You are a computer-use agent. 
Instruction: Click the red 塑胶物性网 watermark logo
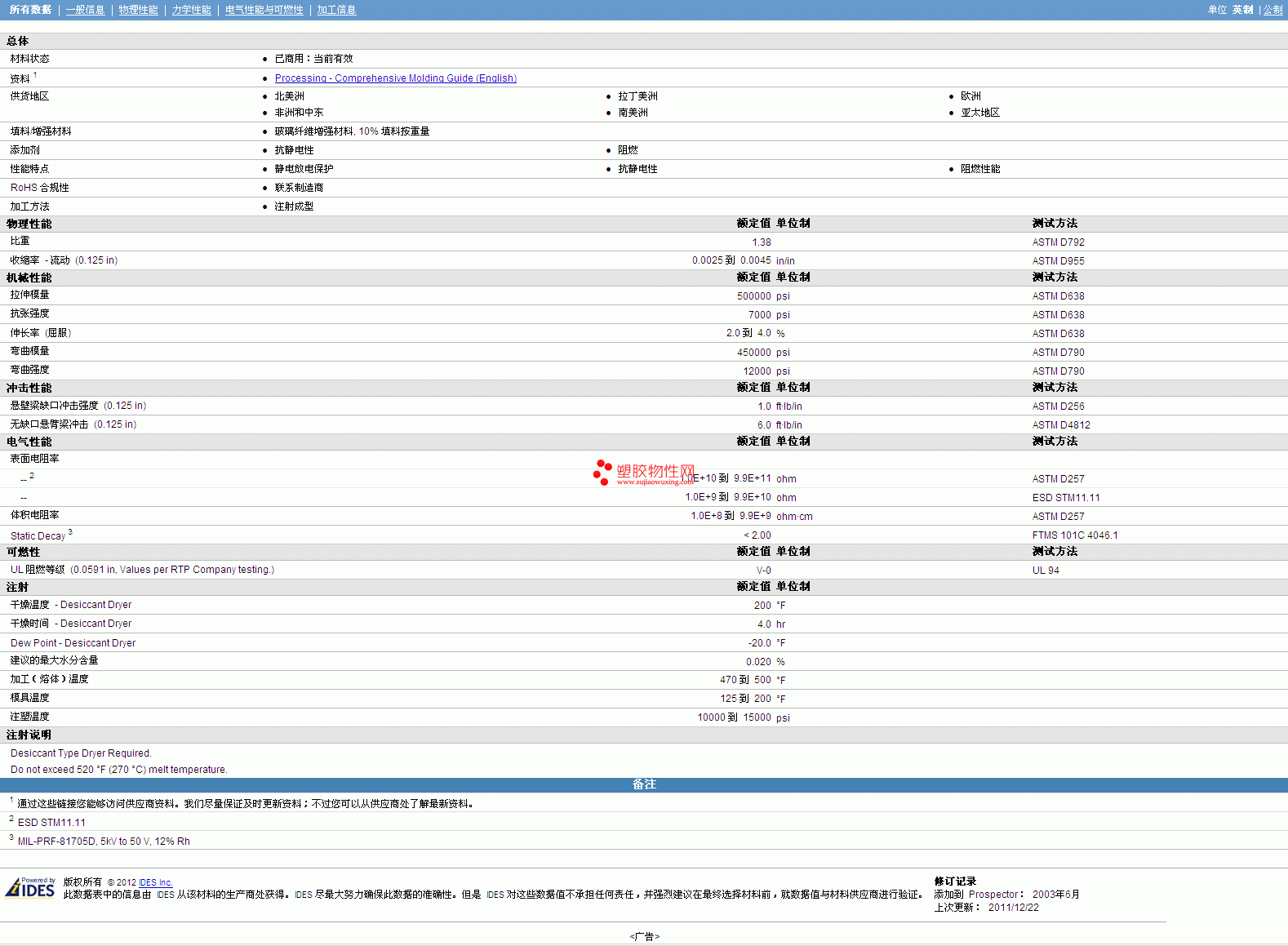(645, 473)
